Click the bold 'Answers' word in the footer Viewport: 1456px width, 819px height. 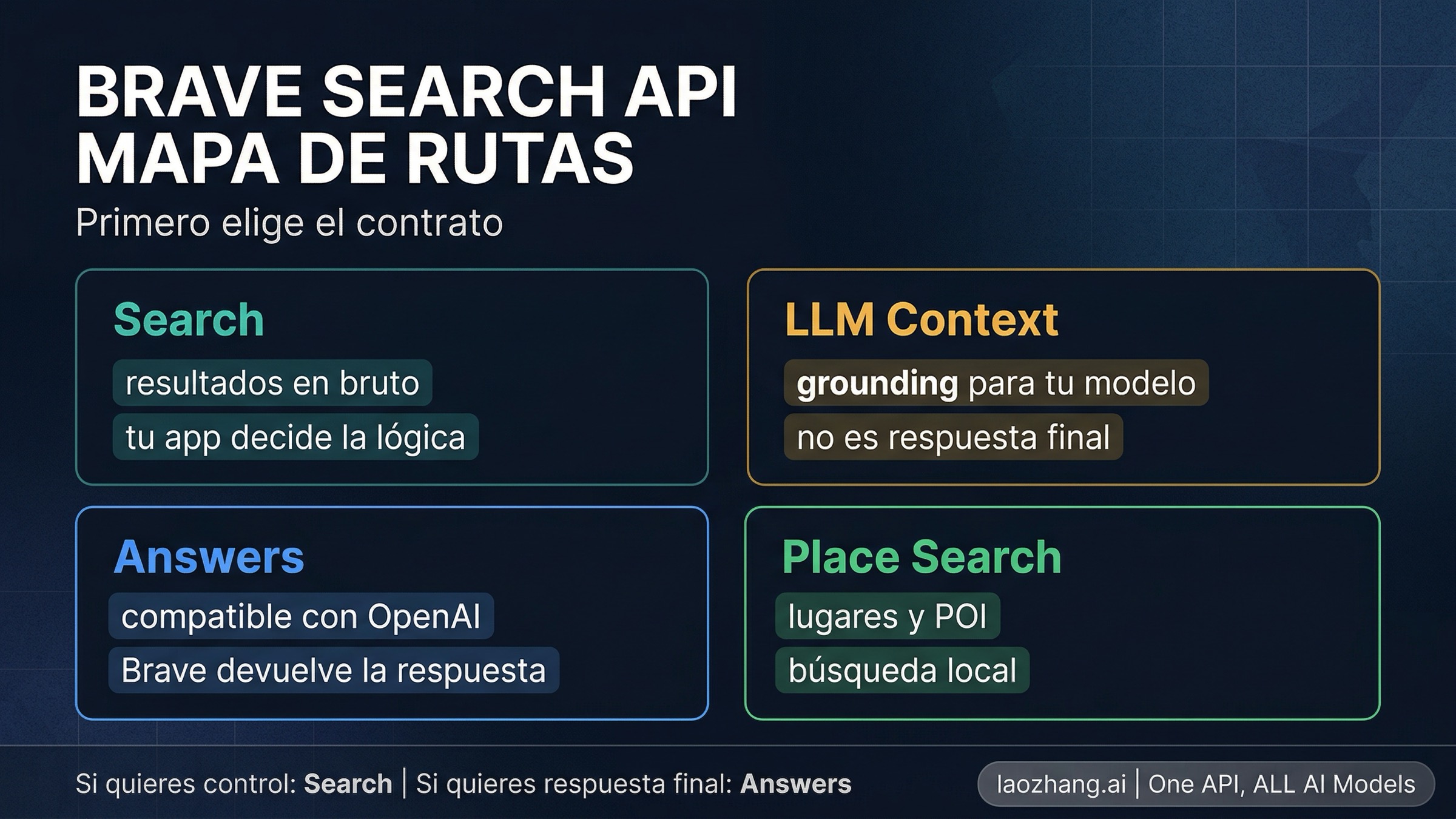click(796, 784)
